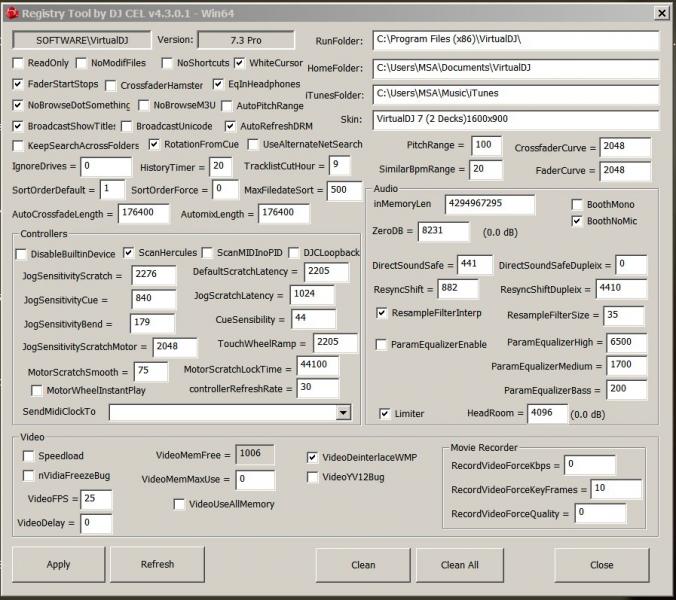The width and height of the screenshot is (676, 600).
Task: Toggle ResampleFilterInterp checkbox
Action: 382,313
